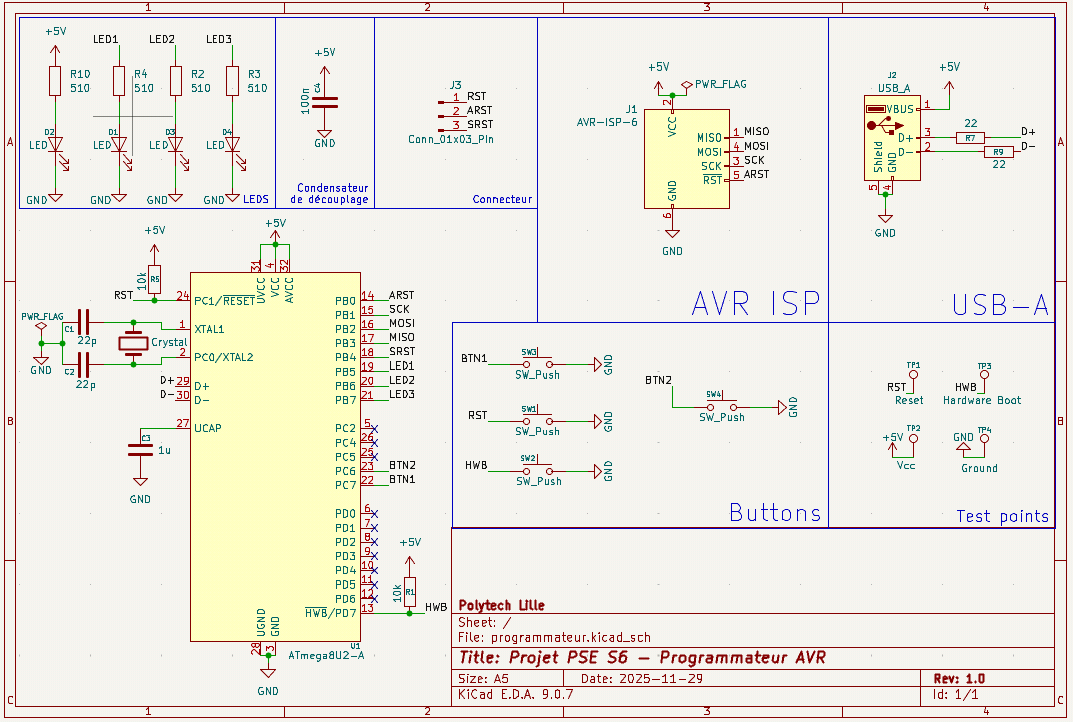Select LED diode D2 symbol
Image resolution: width=1073 pixels, height=722 pixels.
pos(56,145)
